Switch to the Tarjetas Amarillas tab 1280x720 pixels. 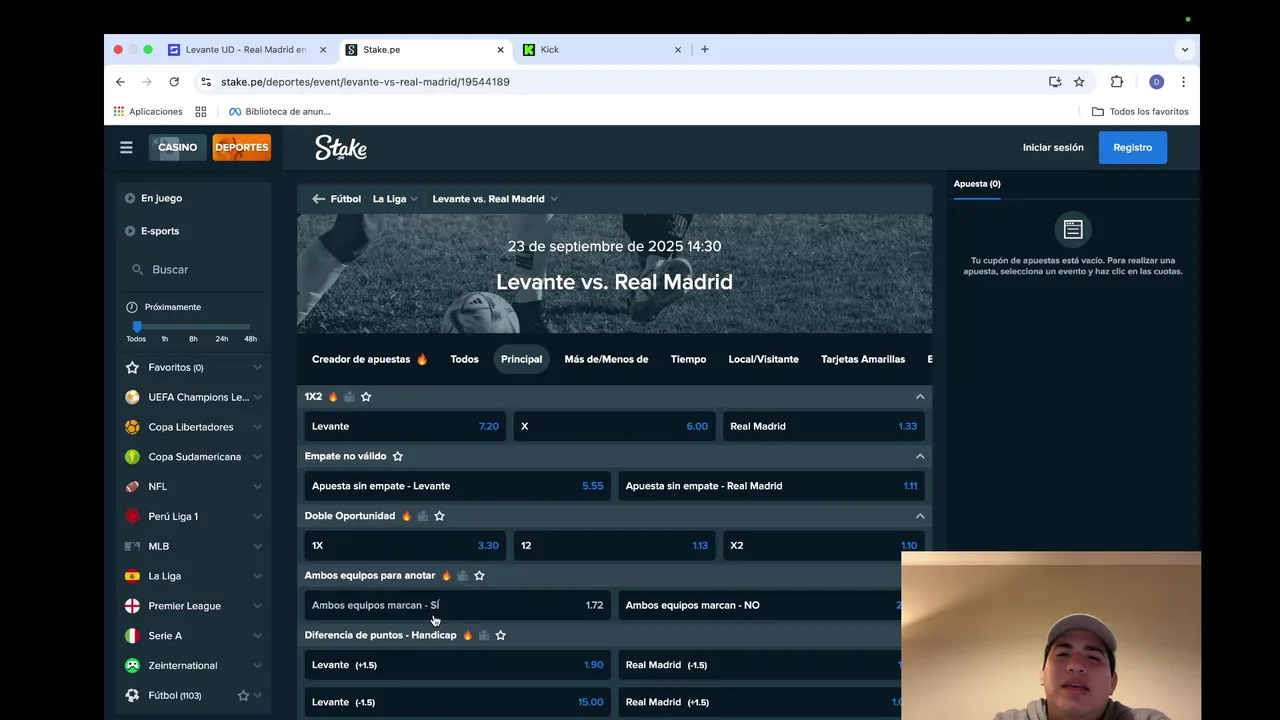(x=863, y=359)
